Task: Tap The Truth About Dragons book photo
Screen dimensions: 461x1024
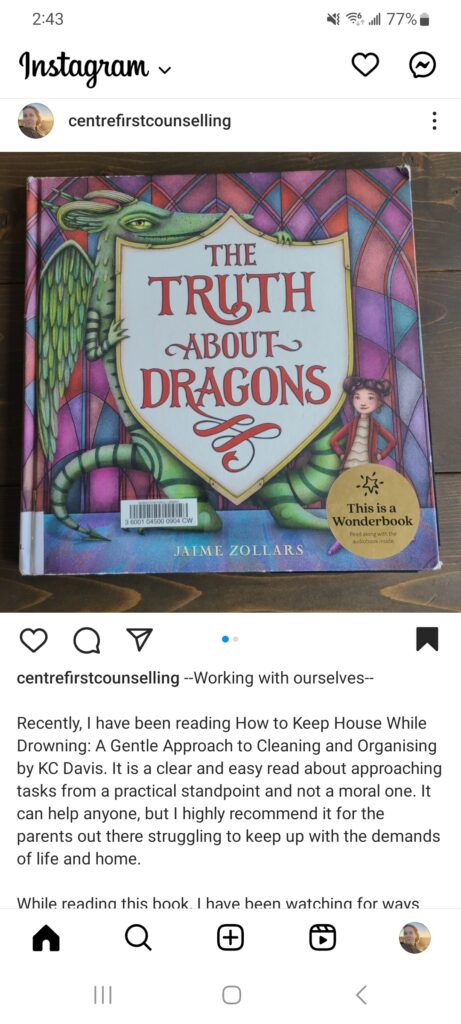Action: coord(230,382)
